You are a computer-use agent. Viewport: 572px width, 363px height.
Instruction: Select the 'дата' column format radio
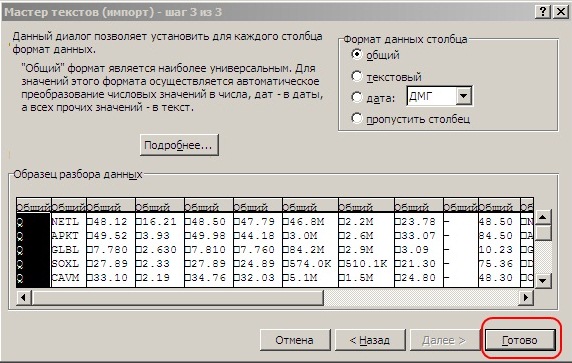tap(356, 97)
